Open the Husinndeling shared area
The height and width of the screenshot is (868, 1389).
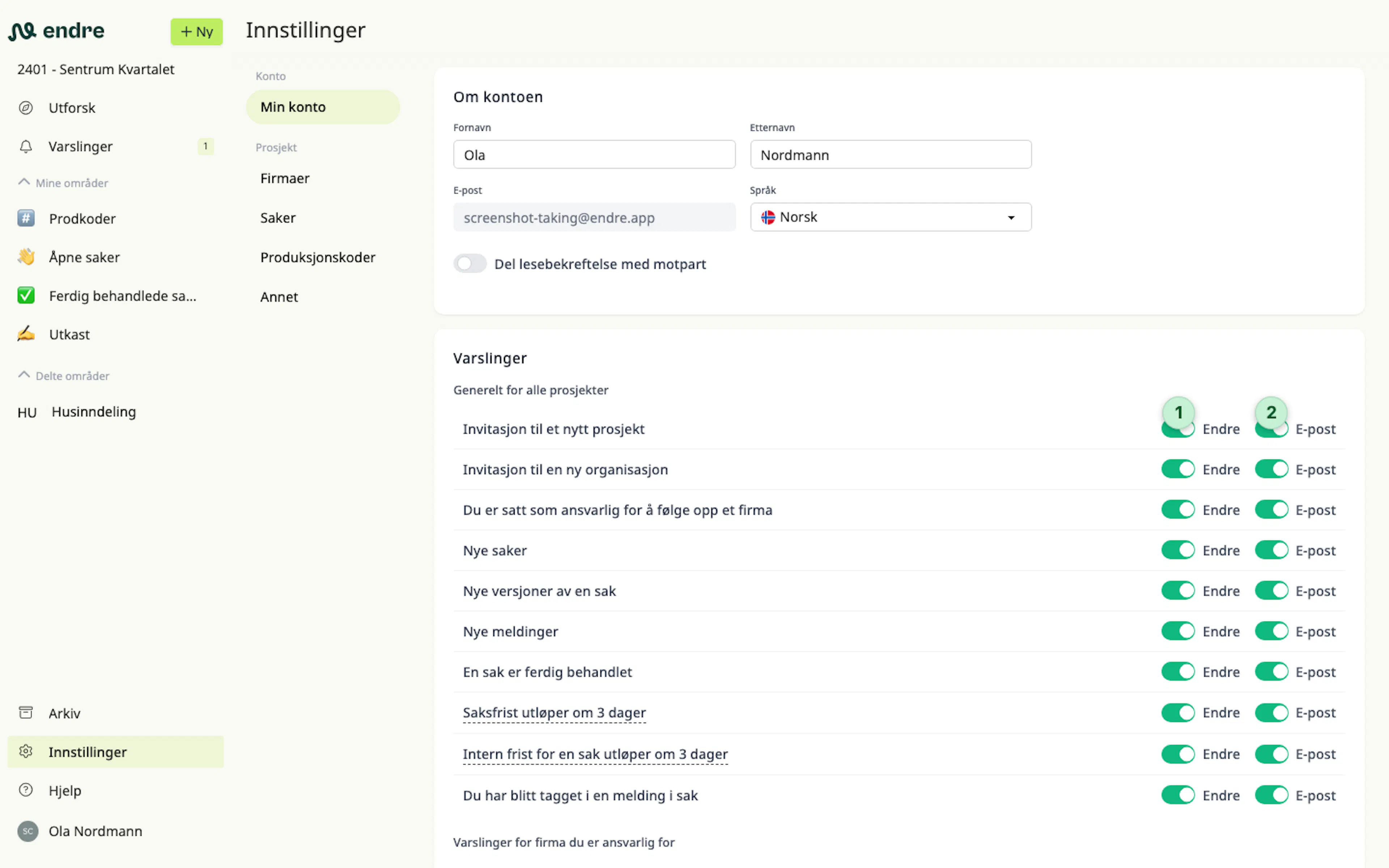pos(77,412)
